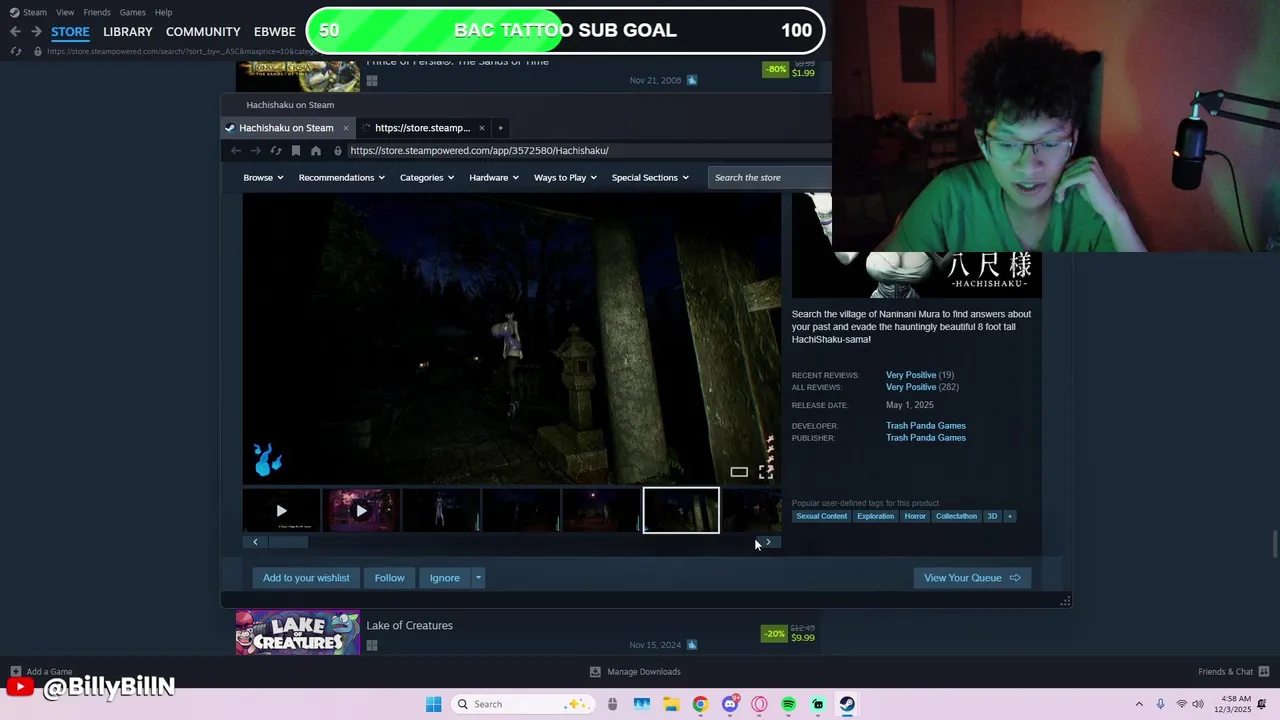
Task: Open Spotify from the taskbar
Action: [788, 704]
